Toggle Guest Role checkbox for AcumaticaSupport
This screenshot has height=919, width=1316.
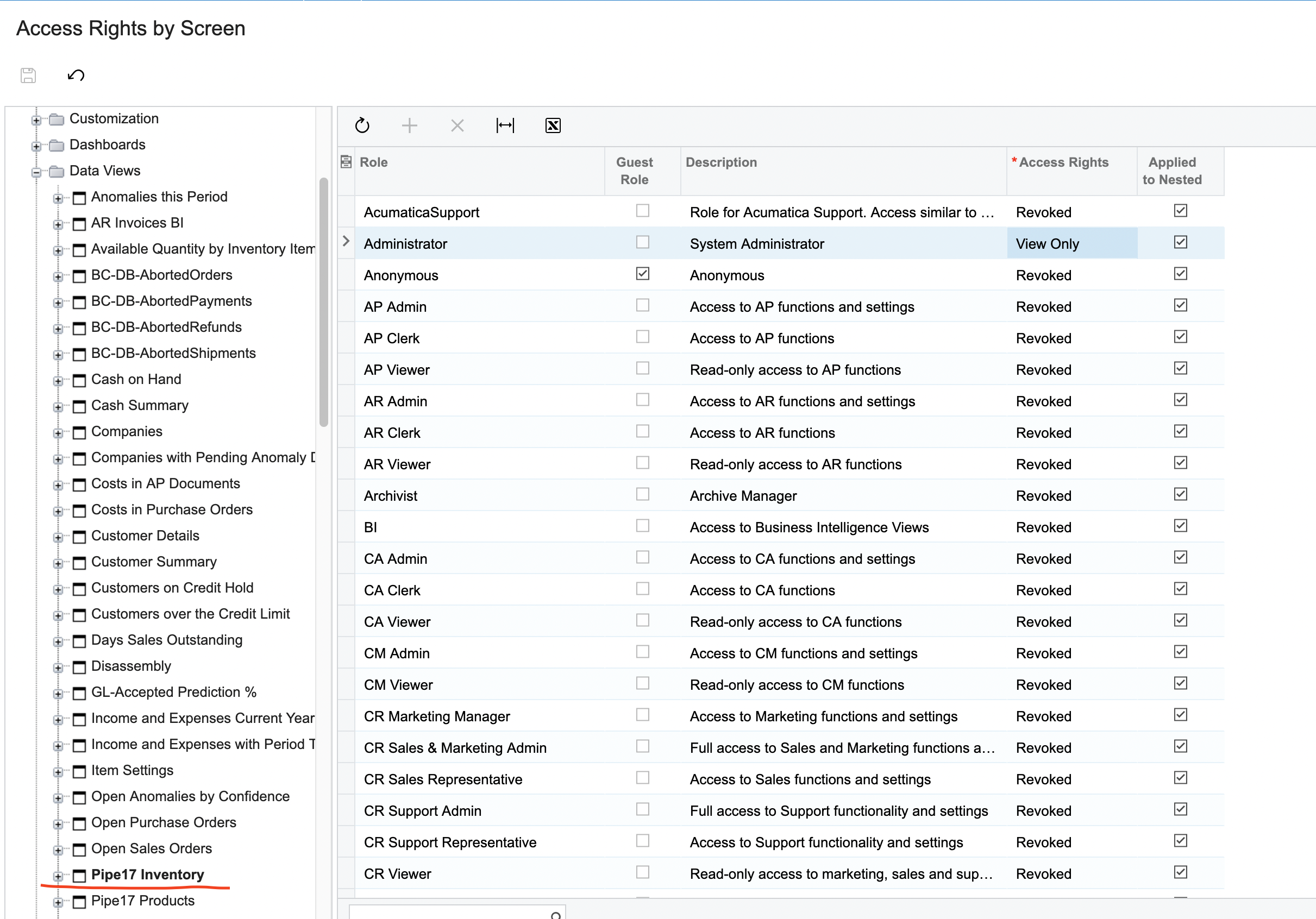pos(643,211)
